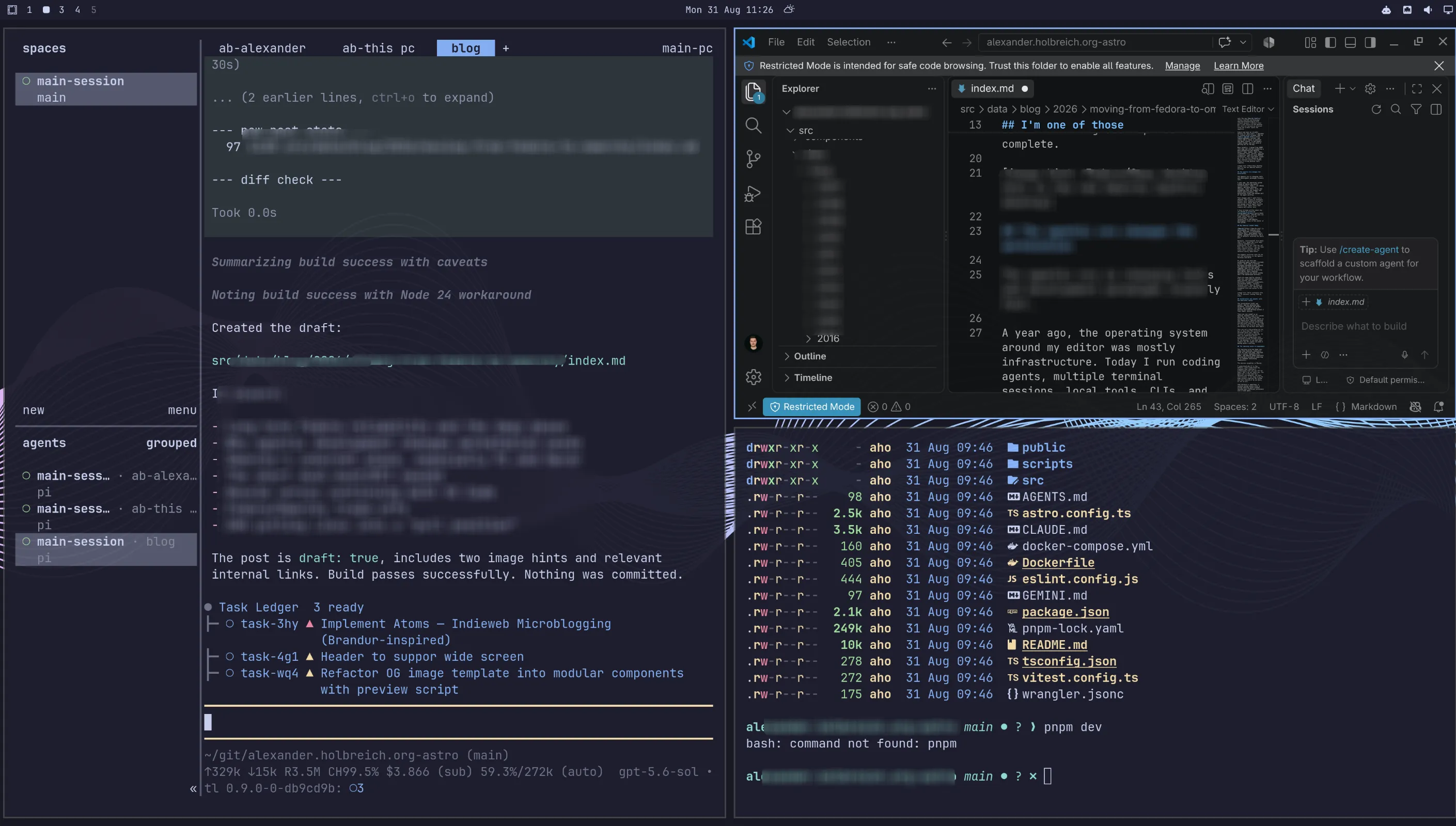Click the remote window indicator in the status bar

[752, 407]
